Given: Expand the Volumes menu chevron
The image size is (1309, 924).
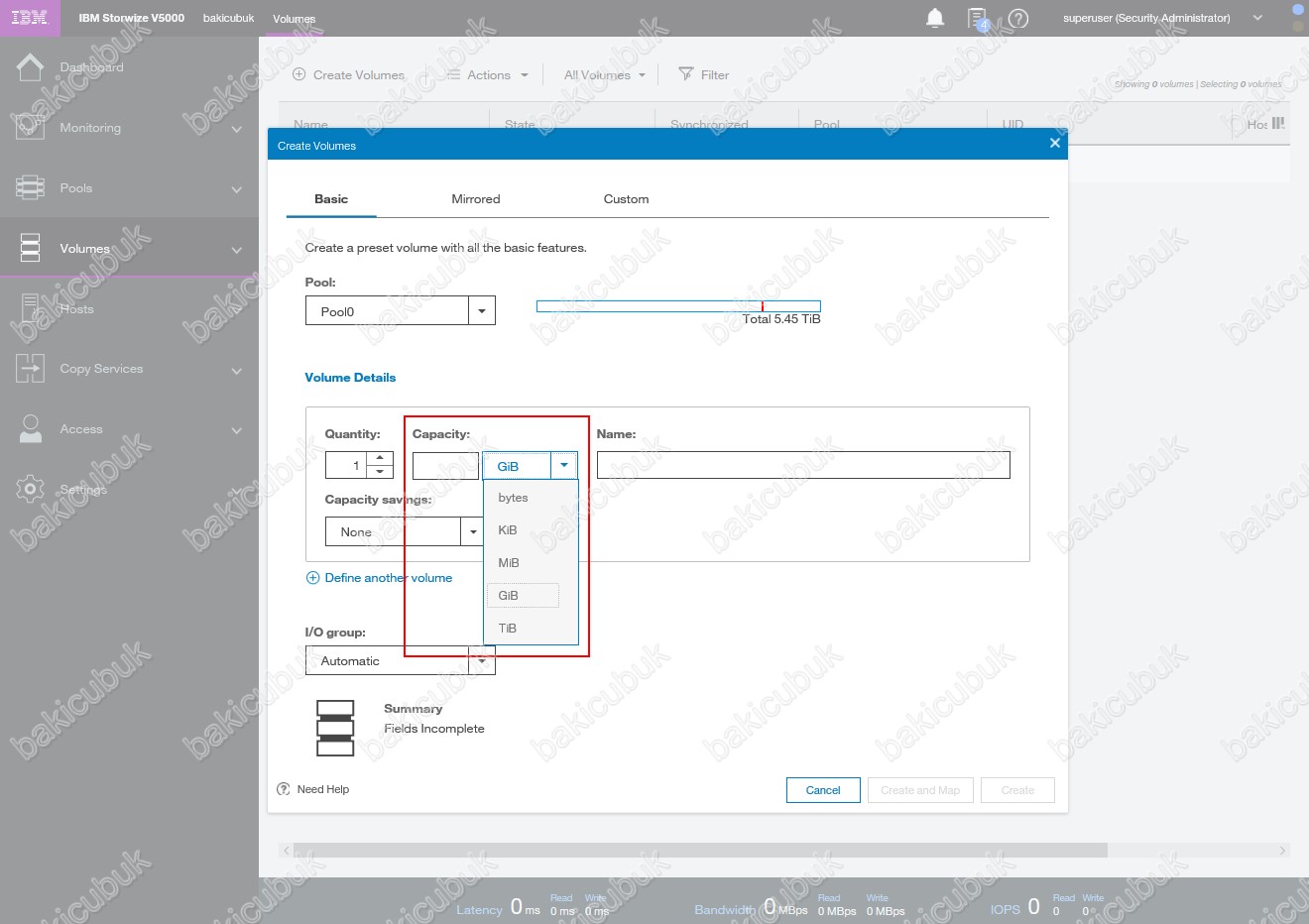Looking at the screenshot, I should click(x=237, y=250).
